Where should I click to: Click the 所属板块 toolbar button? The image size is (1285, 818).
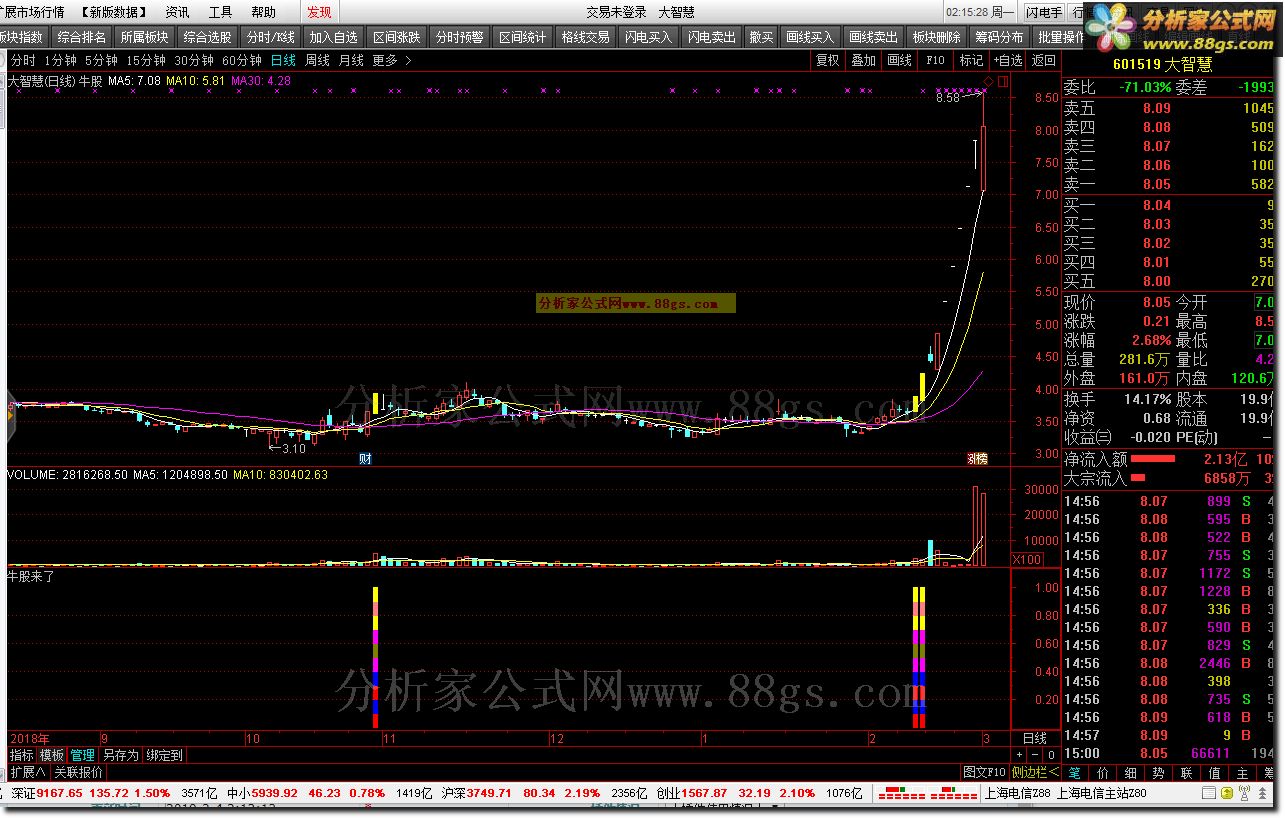click(144, 37)
